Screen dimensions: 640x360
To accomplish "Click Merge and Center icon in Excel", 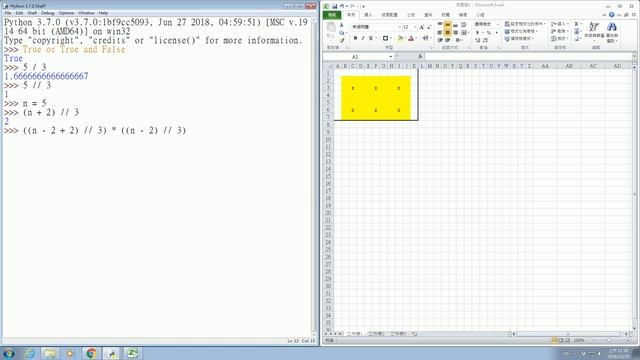I will point(464,33).
